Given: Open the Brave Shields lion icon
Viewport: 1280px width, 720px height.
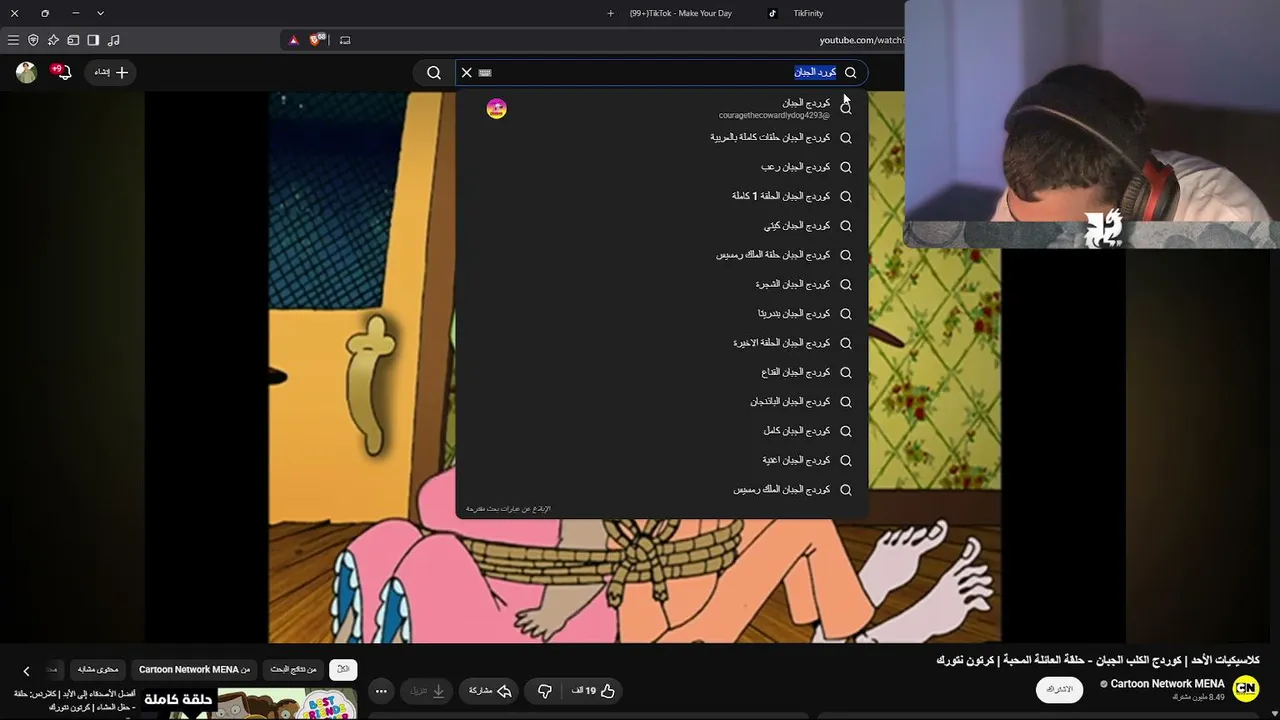Looking at the screenshot, I should (317, 40).
